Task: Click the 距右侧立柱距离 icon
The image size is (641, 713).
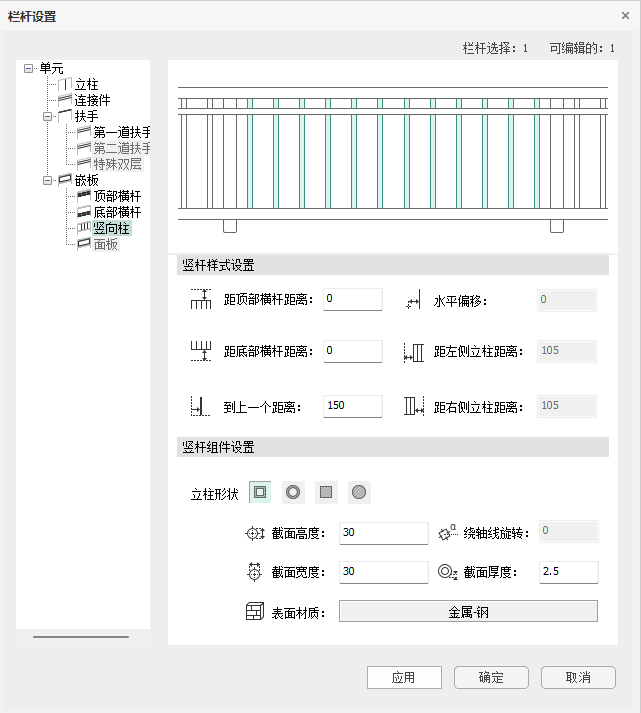Action: 414,406
